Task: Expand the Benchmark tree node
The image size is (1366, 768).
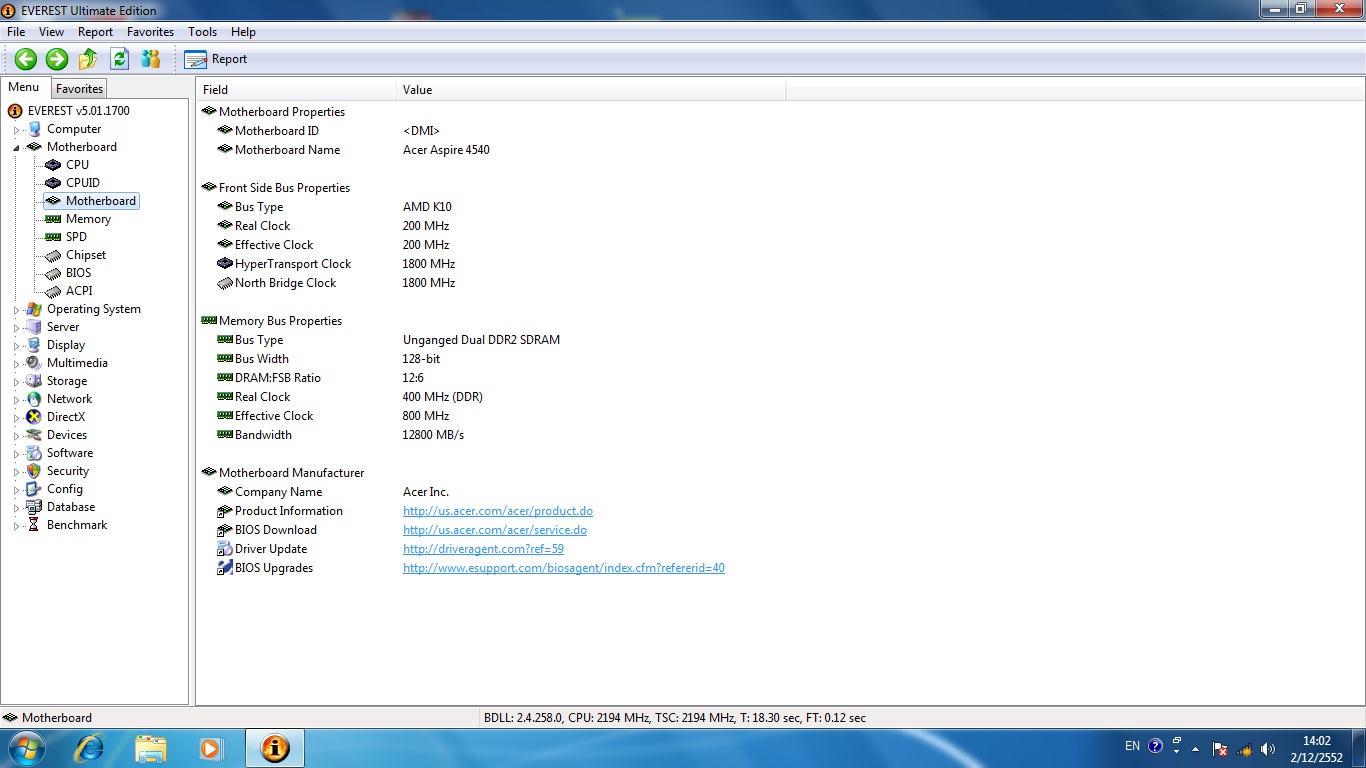Action: (16, 526)
